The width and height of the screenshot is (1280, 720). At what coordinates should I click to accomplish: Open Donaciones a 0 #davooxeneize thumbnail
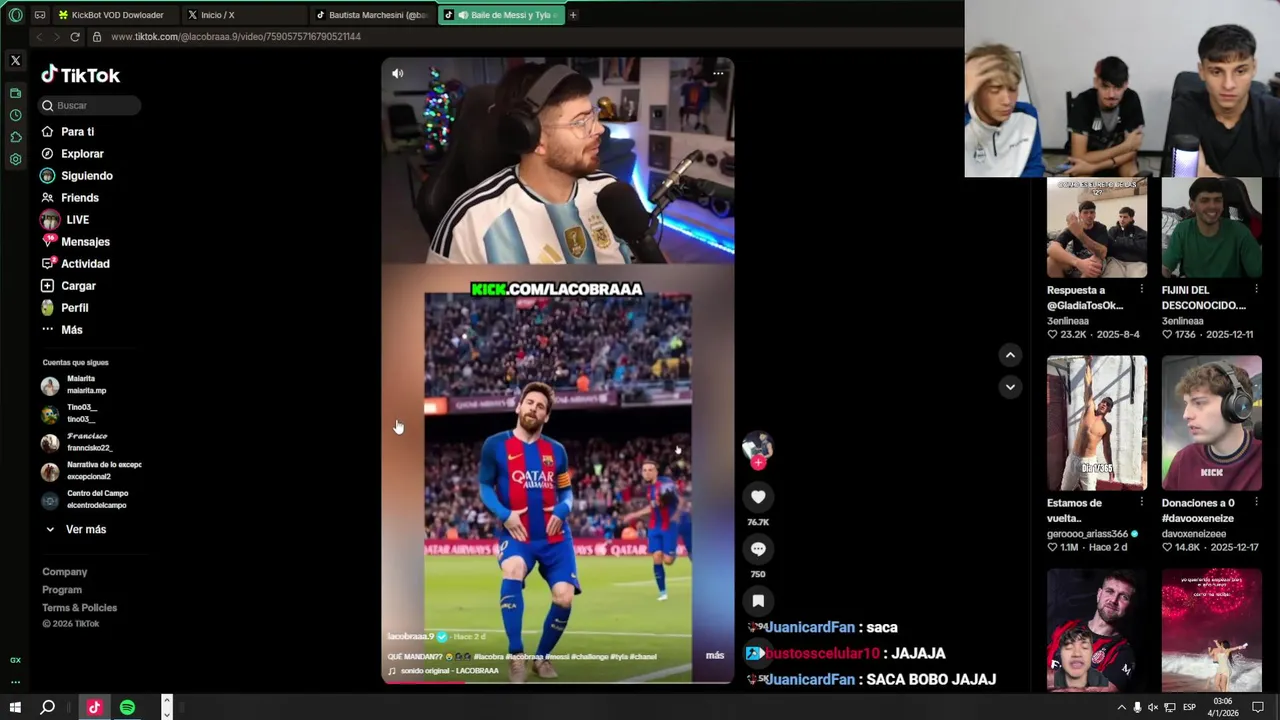pos(1212,423)
